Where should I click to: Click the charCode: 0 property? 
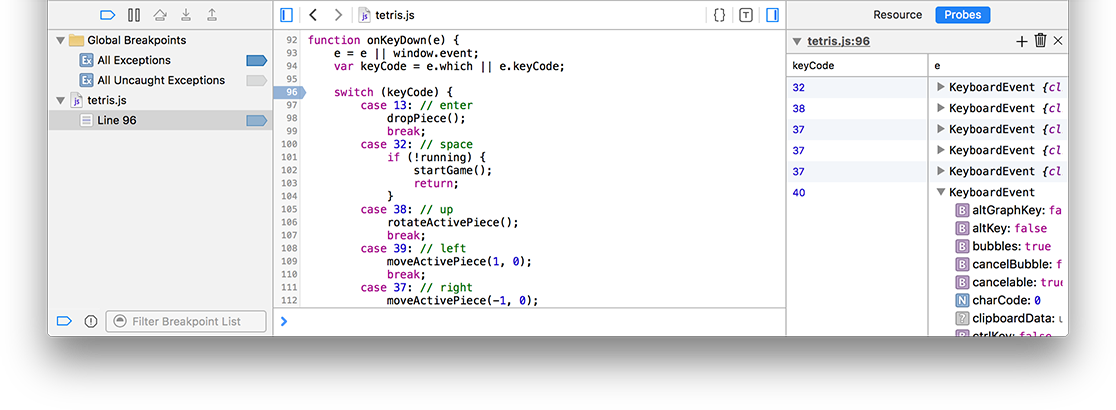click(x=1007, y=300)
